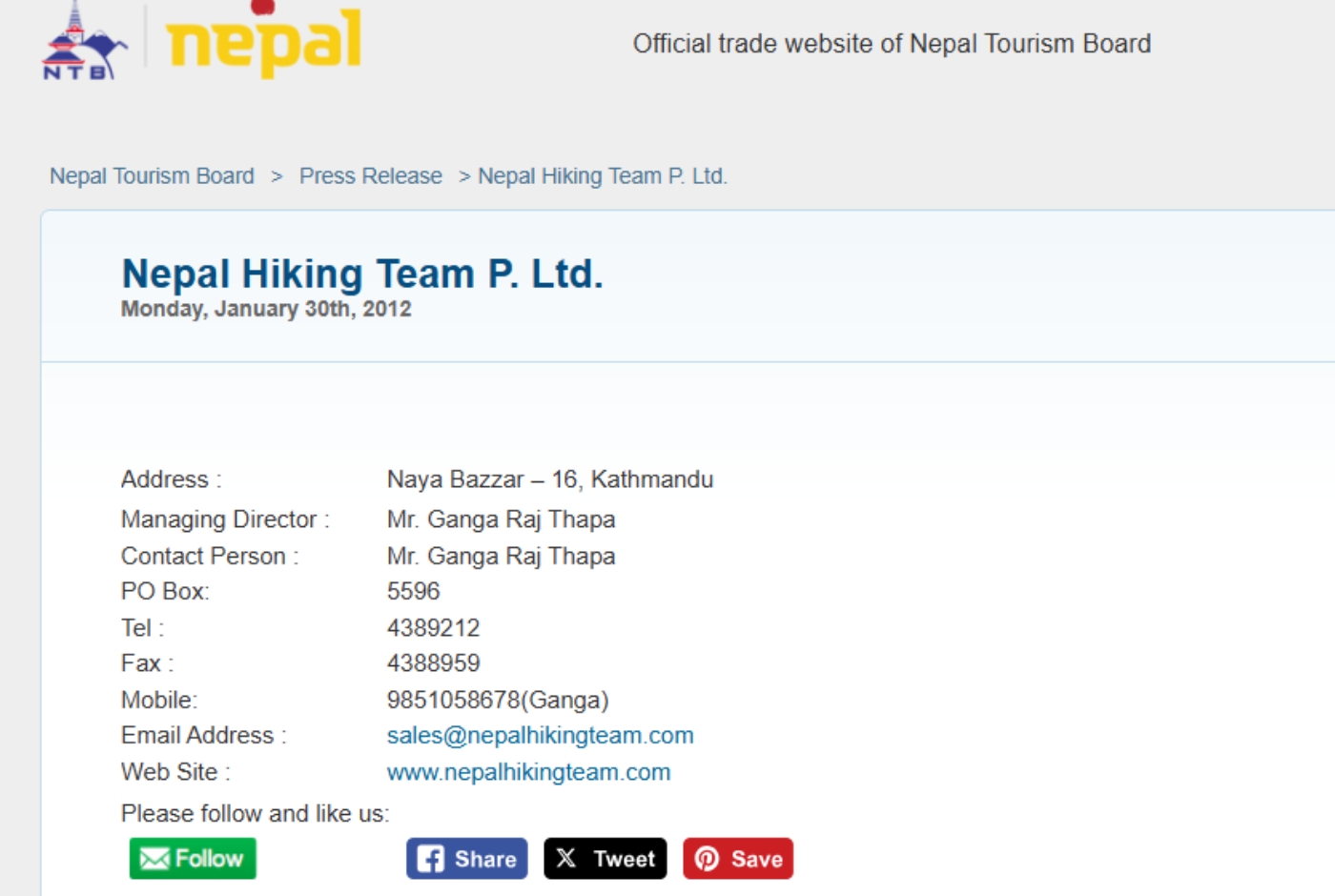Click the Contact Person label
The height and width of the screenshot is (896, 1335).
point(210,556)
